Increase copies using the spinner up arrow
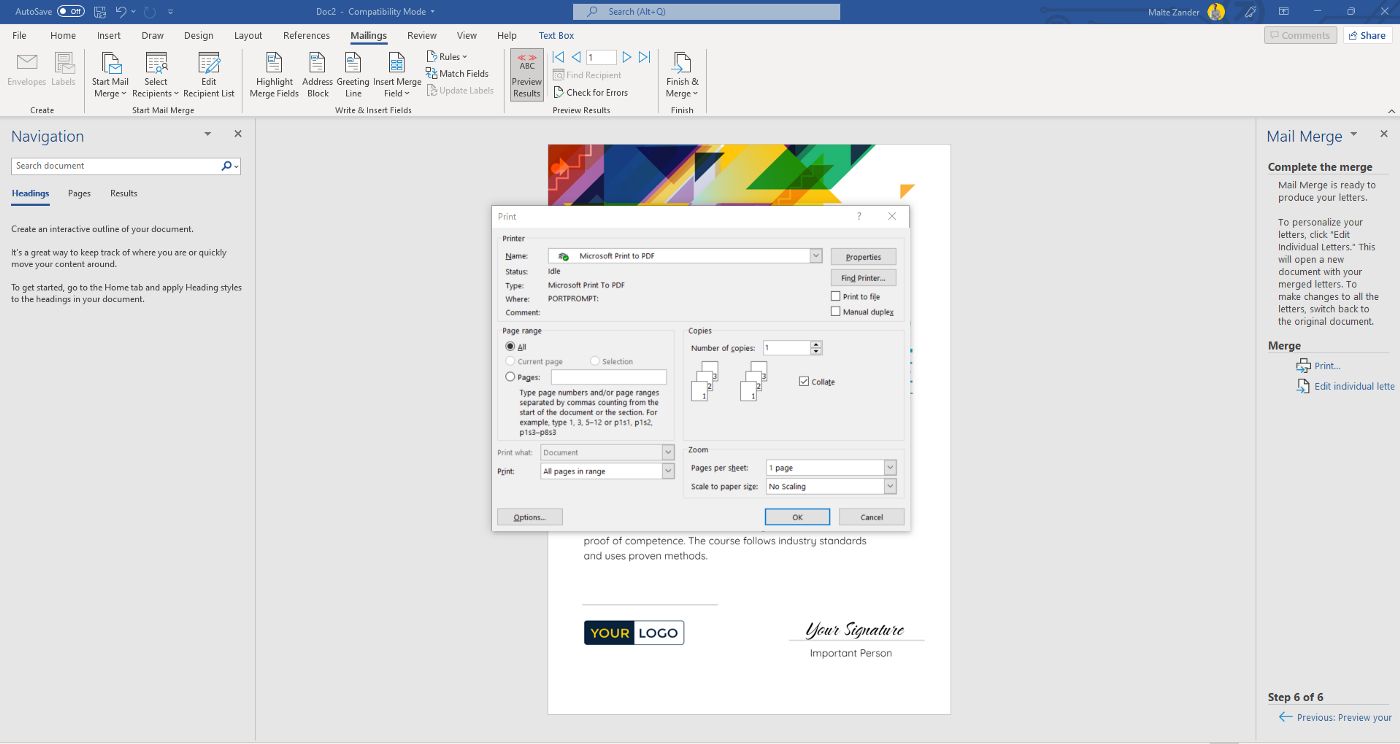Viewport: 1400px width, 744px height. point(817,343)
